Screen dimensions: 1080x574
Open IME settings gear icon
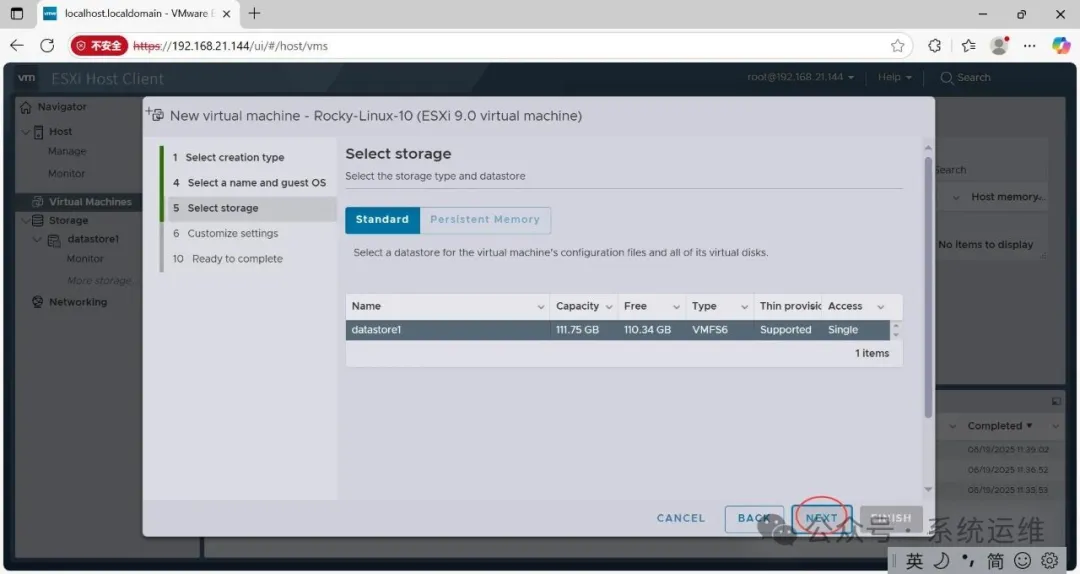tap(1050, 560)
